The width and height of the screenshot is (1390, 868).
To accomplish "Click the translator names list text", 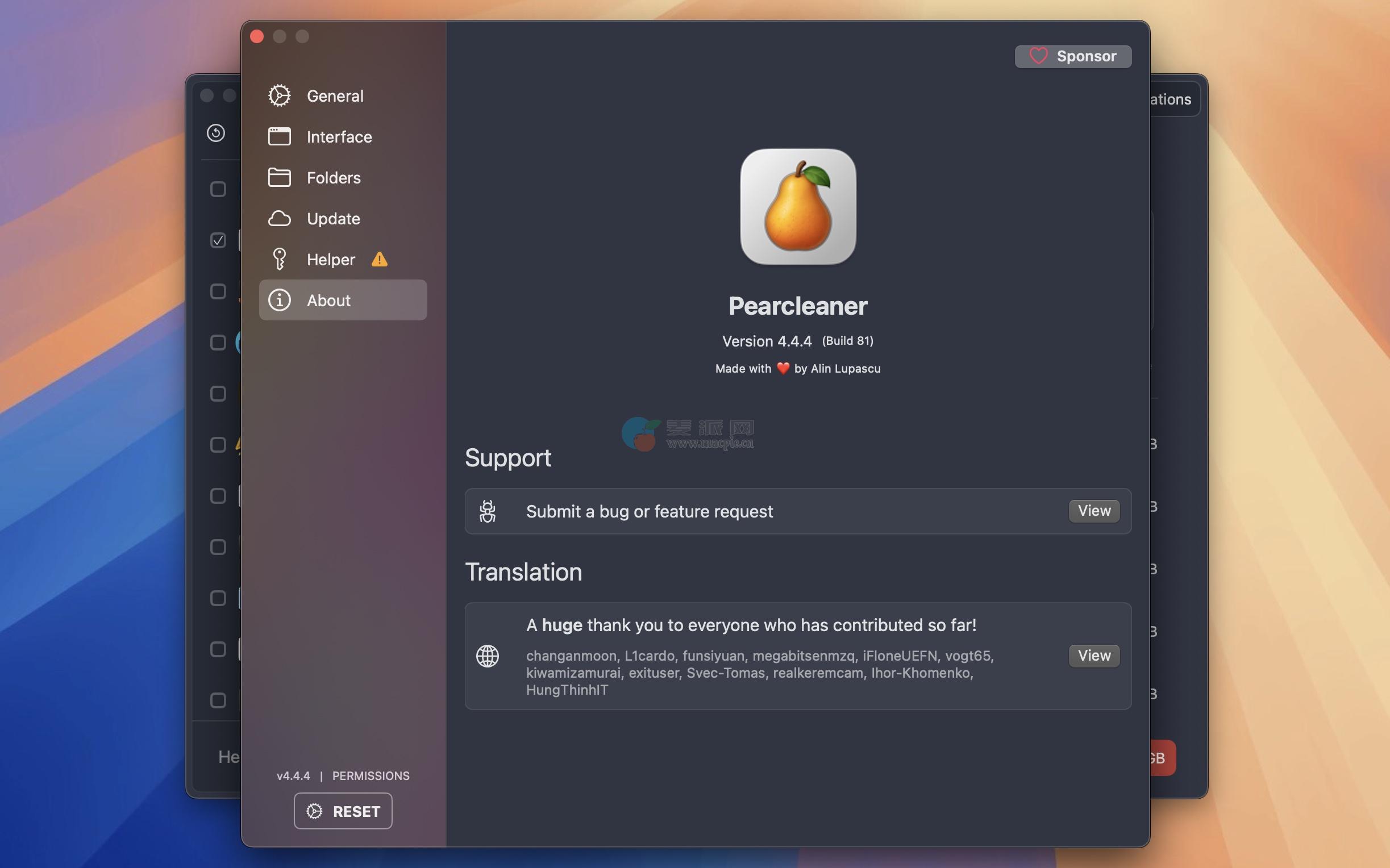I will [760, 672].
